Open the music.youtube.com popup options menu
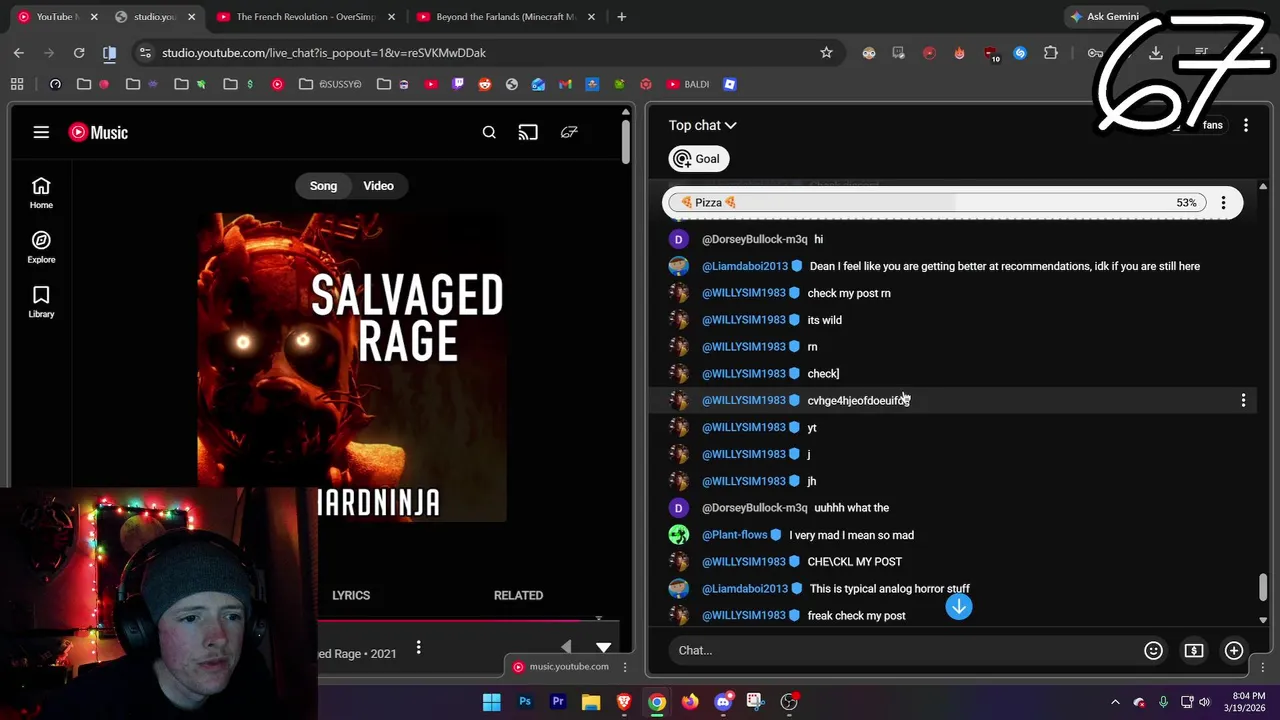This screenshot has height=720, width=1280. click(x=625, y=667)
